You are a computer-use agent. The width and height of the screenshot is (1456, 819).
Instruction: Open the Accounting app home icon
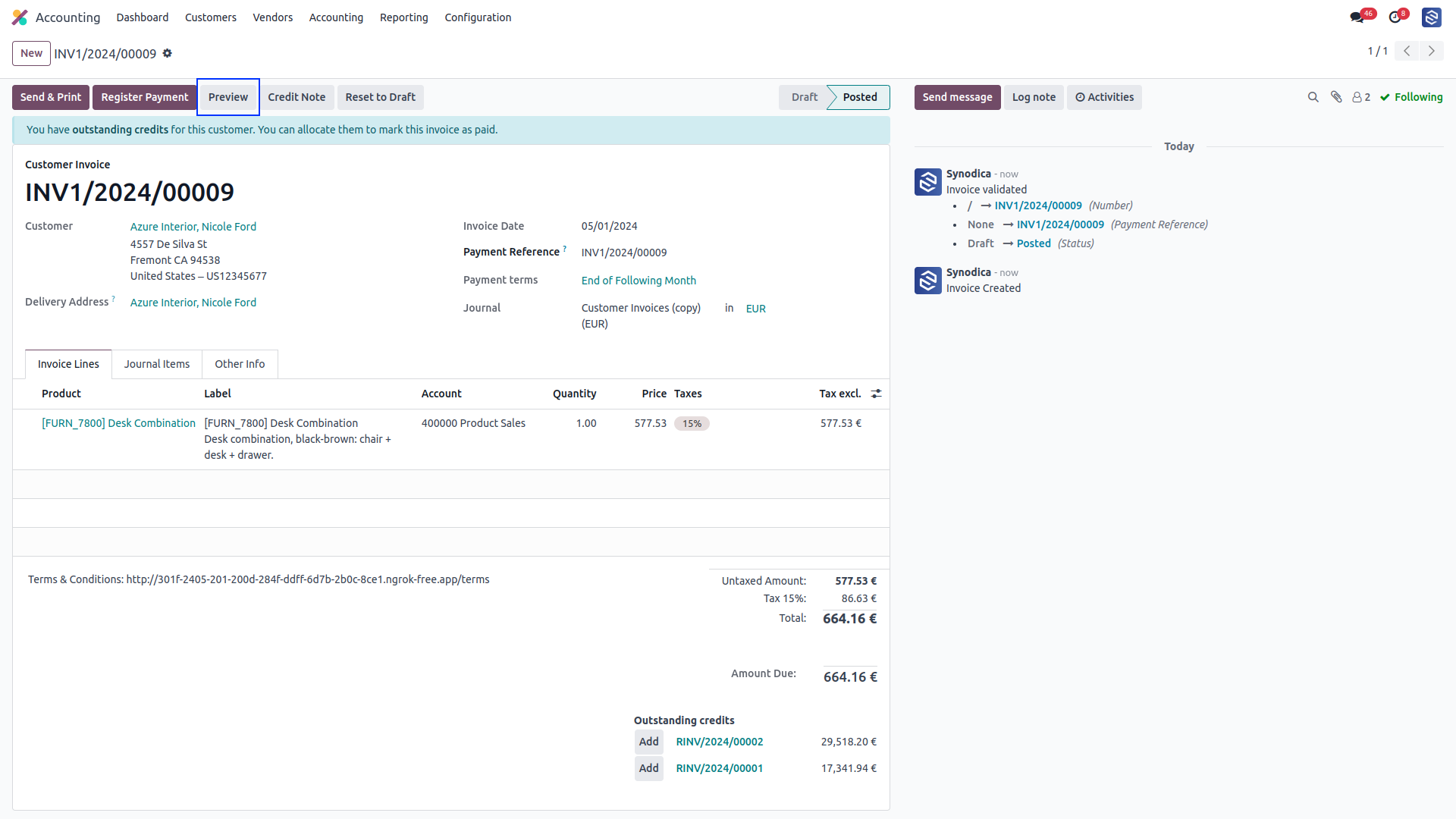20,17
